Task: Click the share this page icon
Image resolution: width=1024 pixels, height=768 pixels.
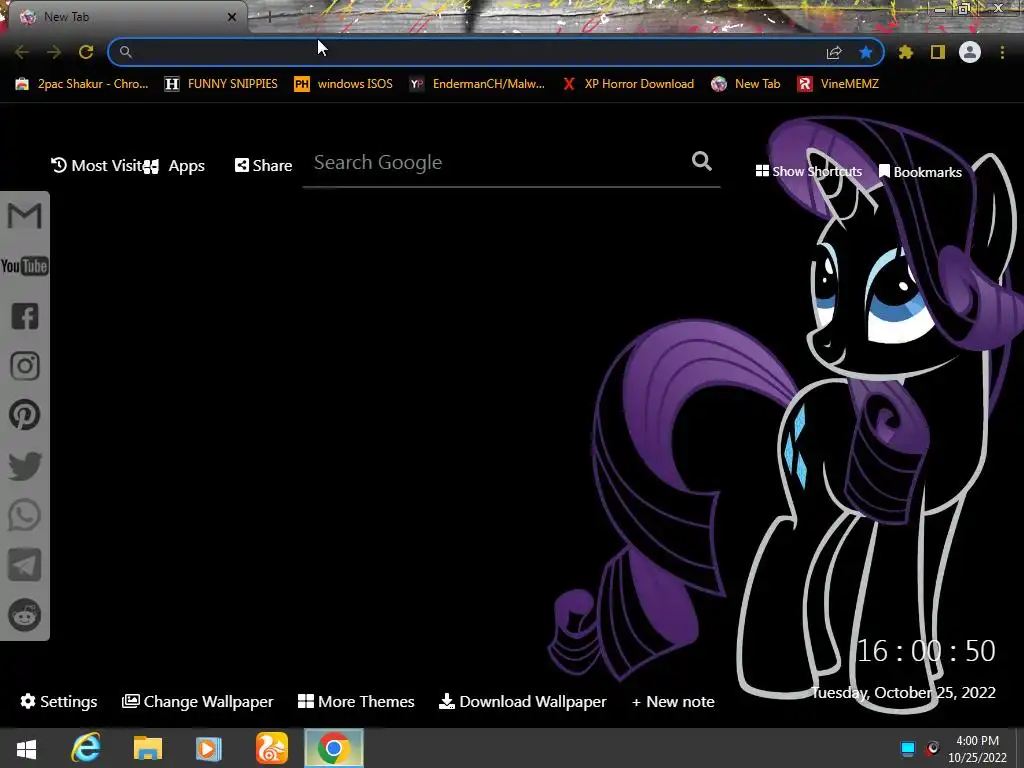Action: point(834,52)
